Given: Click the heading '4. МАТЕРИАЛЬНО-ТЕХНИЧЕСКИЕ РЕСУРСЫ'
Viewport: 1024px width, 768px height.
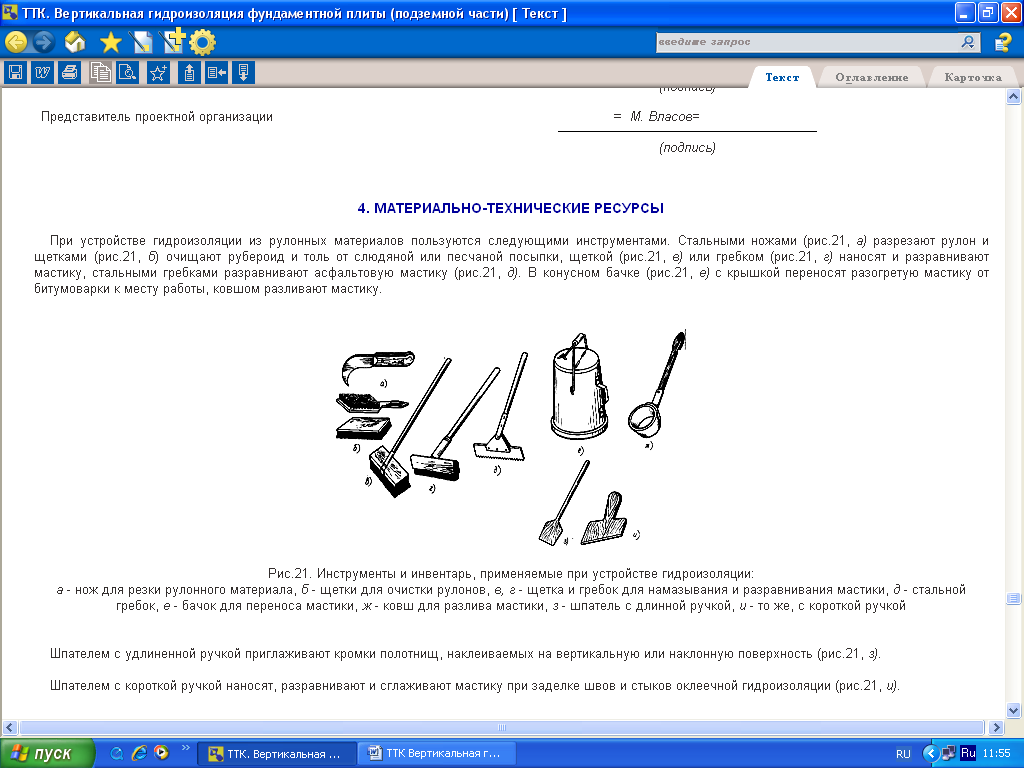Looking at the screenshot, I should coord(511,208).
